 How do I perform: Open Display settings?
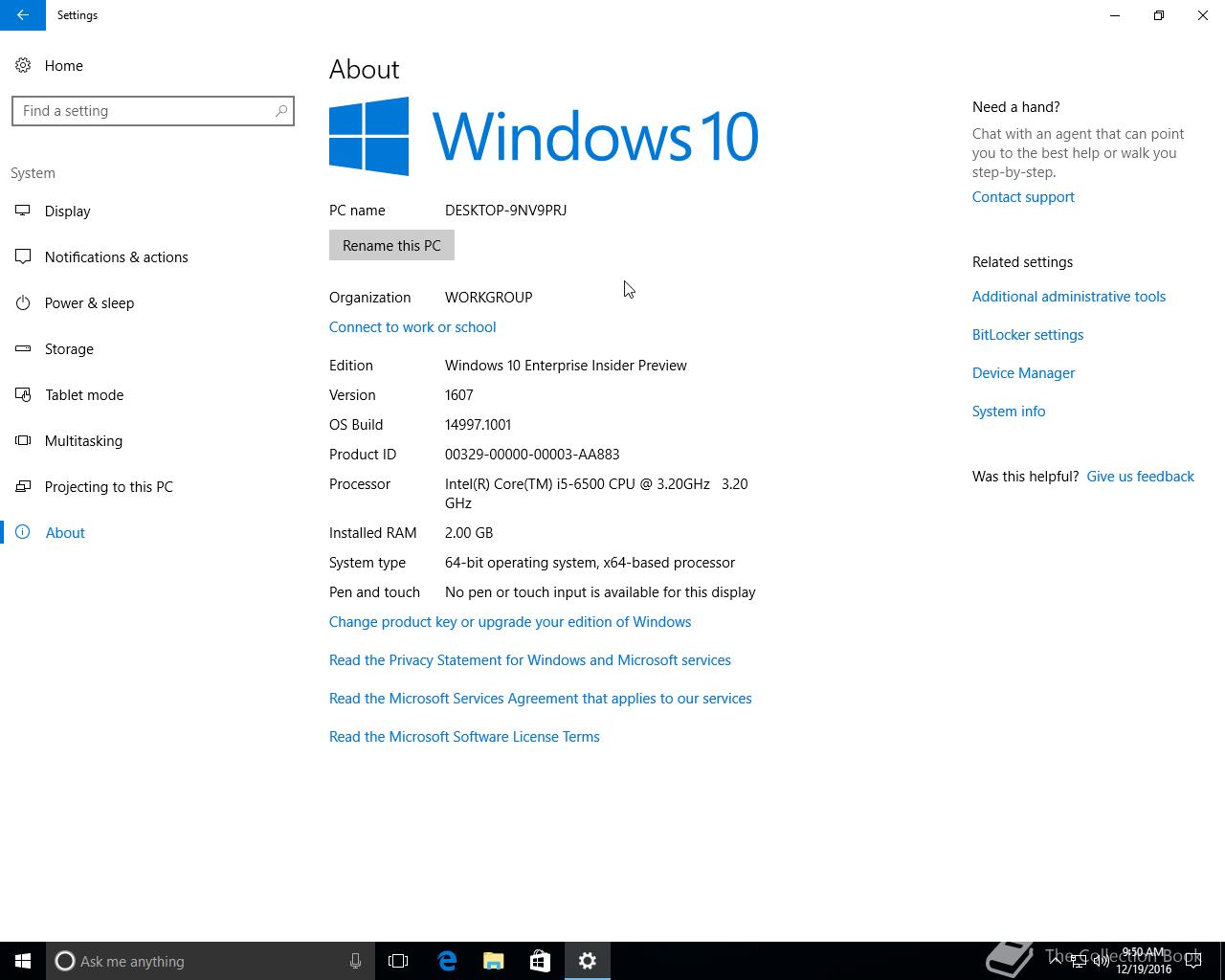pyautogui.click(x=67, y=212)
